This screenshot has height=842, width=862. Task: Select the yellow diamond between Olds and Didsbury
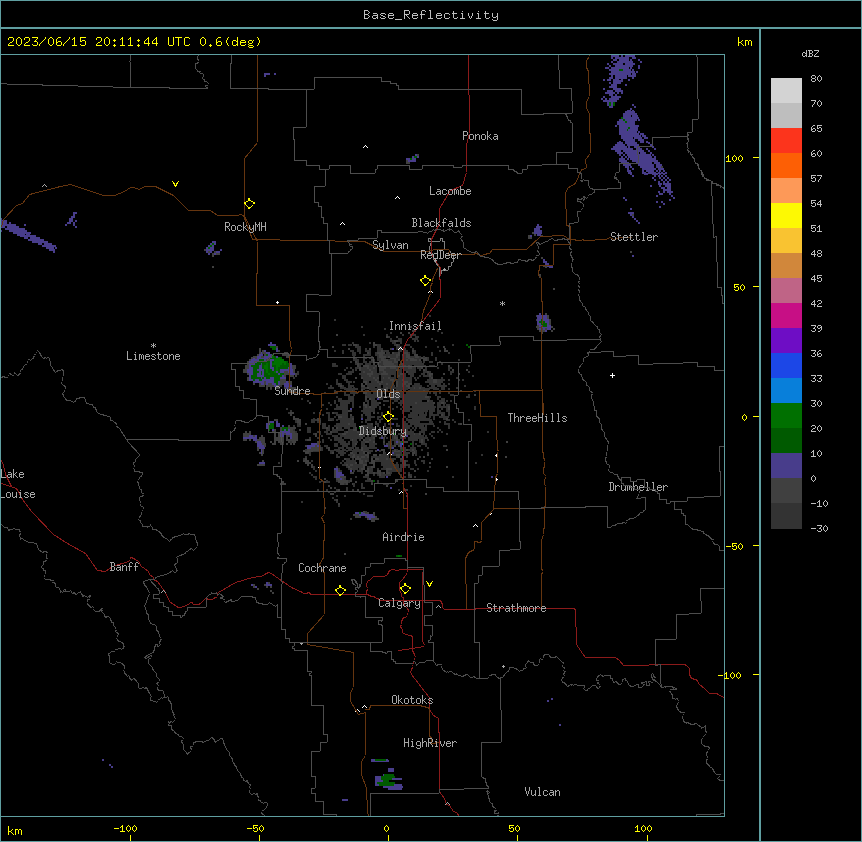tap(388, 417)
